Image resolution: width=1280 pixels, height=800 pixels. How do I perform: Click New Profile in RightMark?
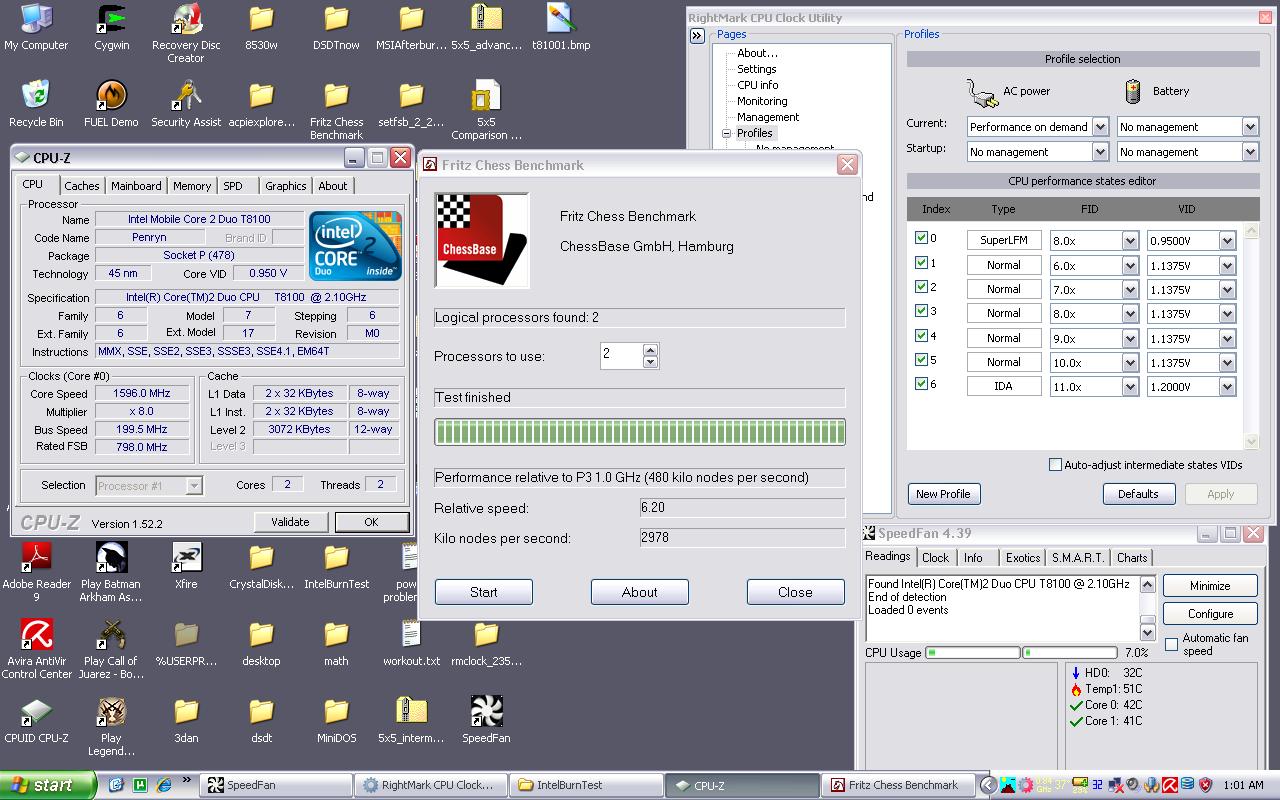point(943,494)
